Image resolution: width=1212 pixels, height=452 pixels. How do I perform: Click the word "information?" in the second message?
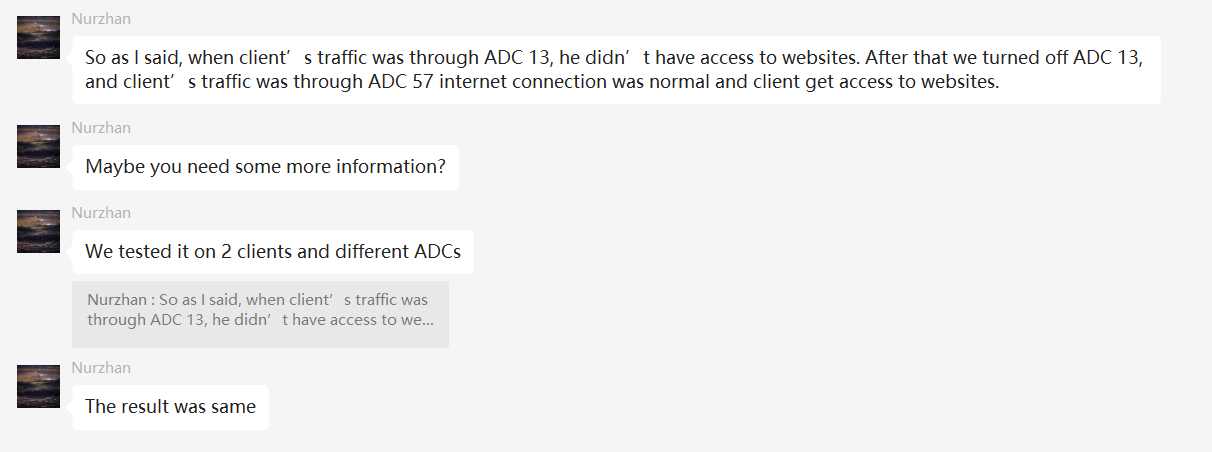(392, 167)
